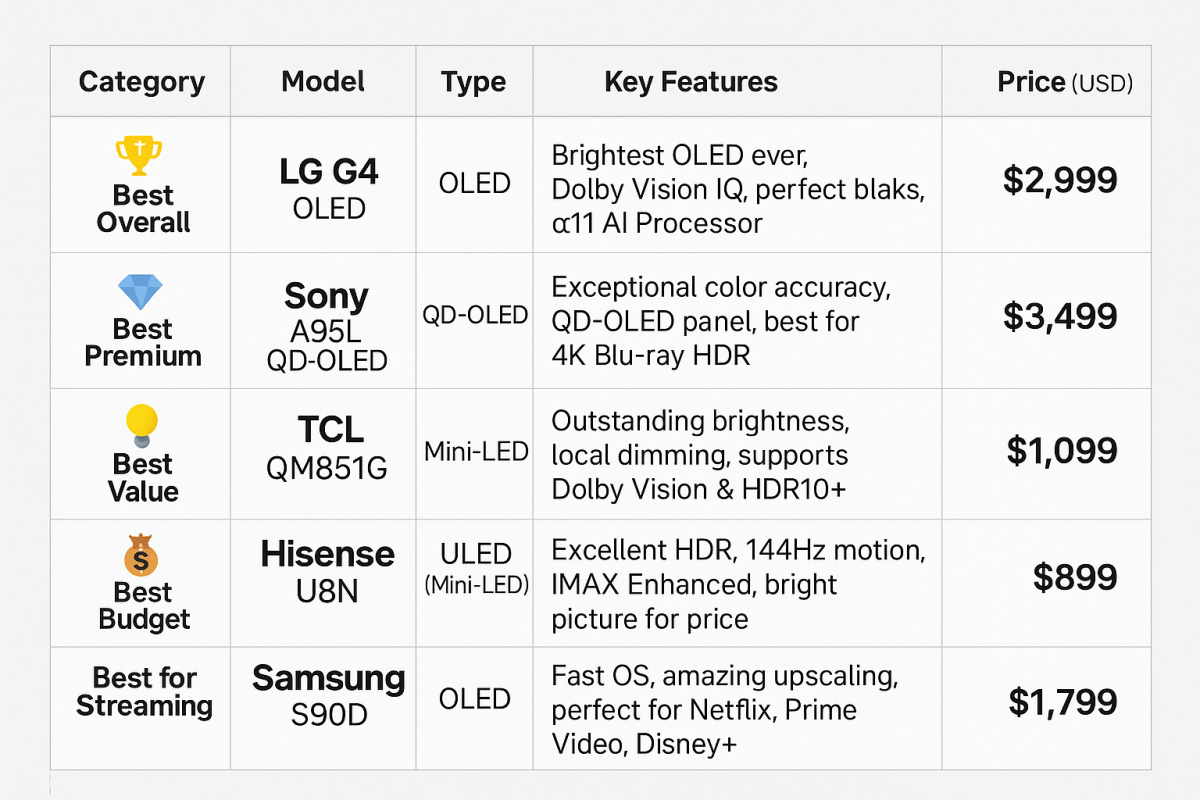Select the $3,499 price value
Viewport: 1200px width, 800px height.
point(1060,316)
